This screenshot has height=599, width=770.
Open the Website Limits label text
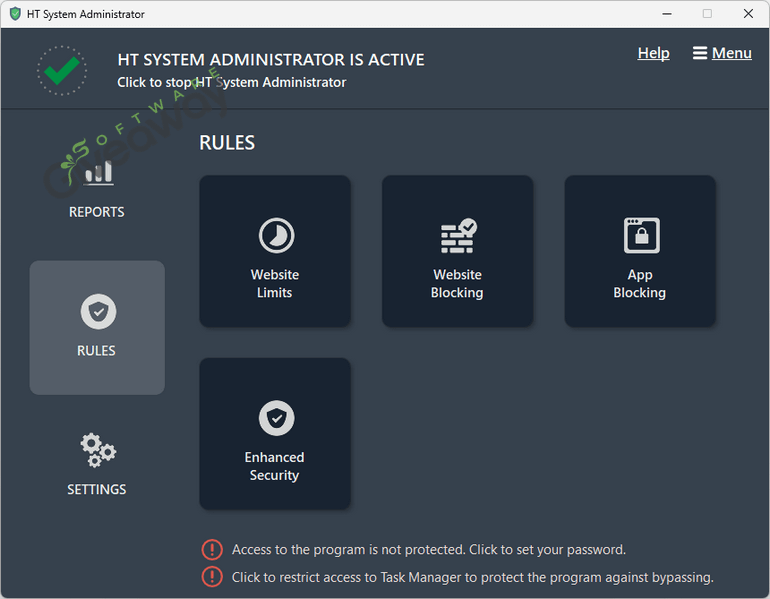[x=275, y=284]
